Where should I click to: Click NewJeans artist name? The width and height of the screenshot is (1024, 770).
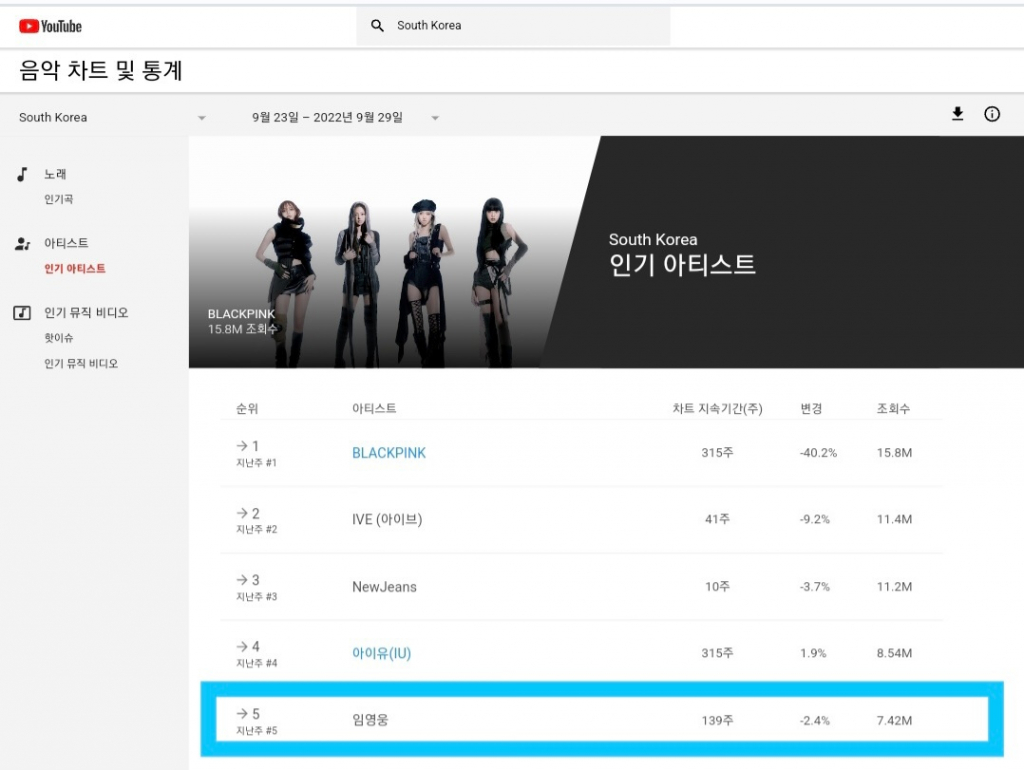coord(384,586)
